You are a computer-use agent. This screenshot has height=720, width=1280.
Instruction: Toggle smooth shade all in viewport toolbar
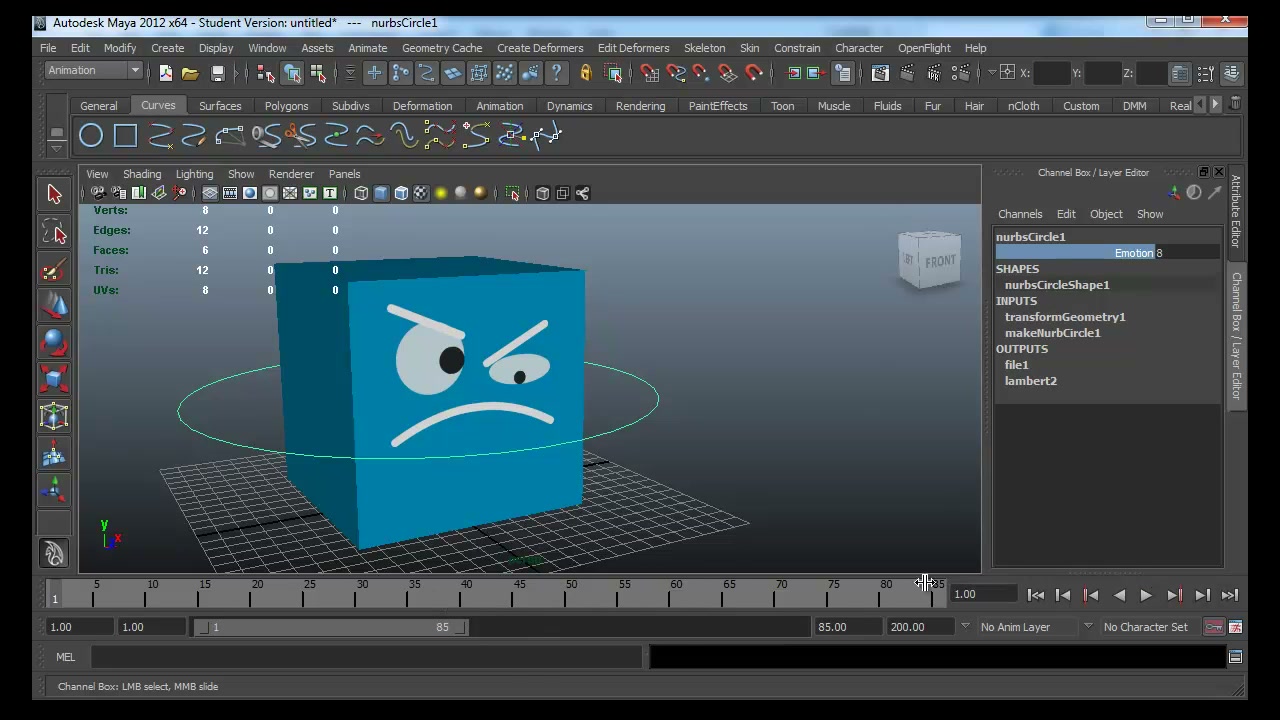(381, 193)
